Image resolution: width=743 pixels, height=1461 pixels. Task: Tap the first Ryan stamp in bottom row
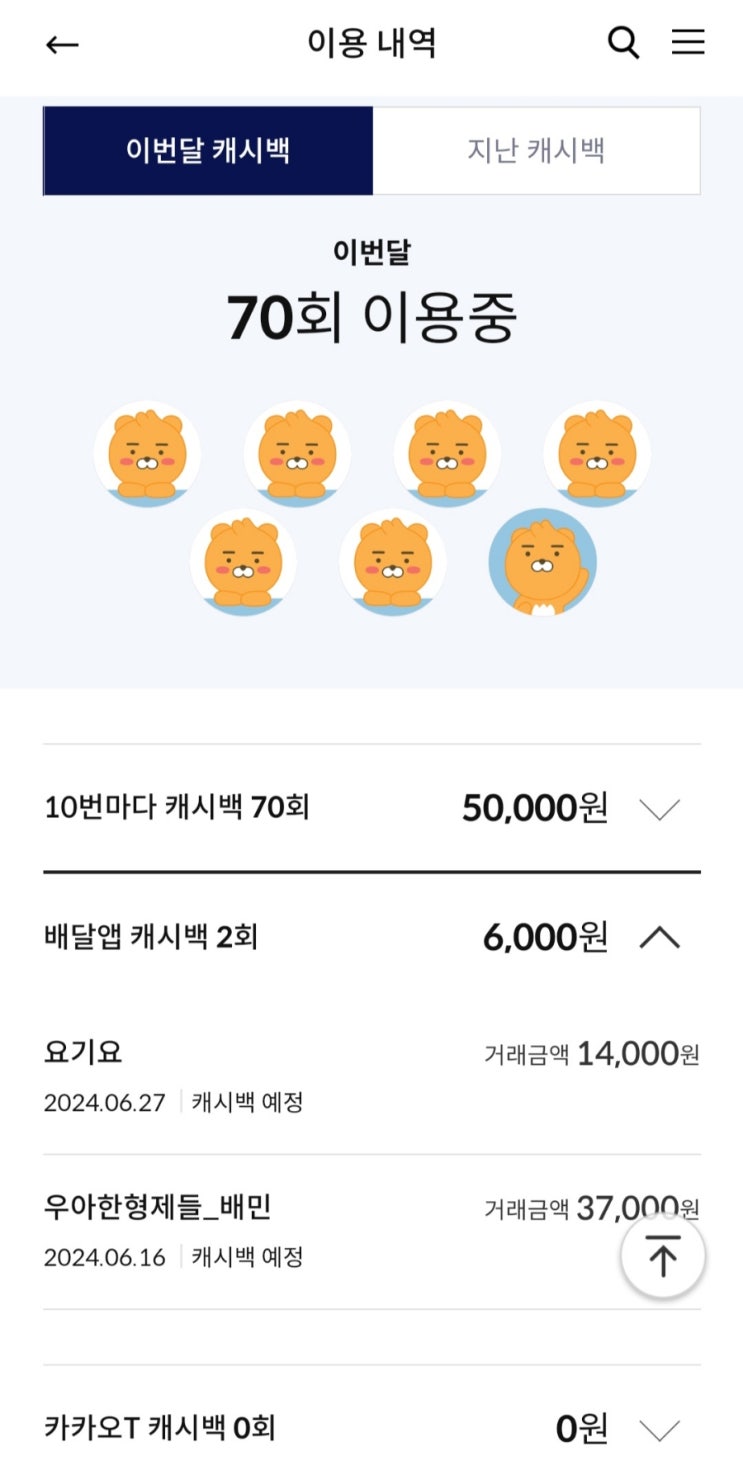coord(243,562)
